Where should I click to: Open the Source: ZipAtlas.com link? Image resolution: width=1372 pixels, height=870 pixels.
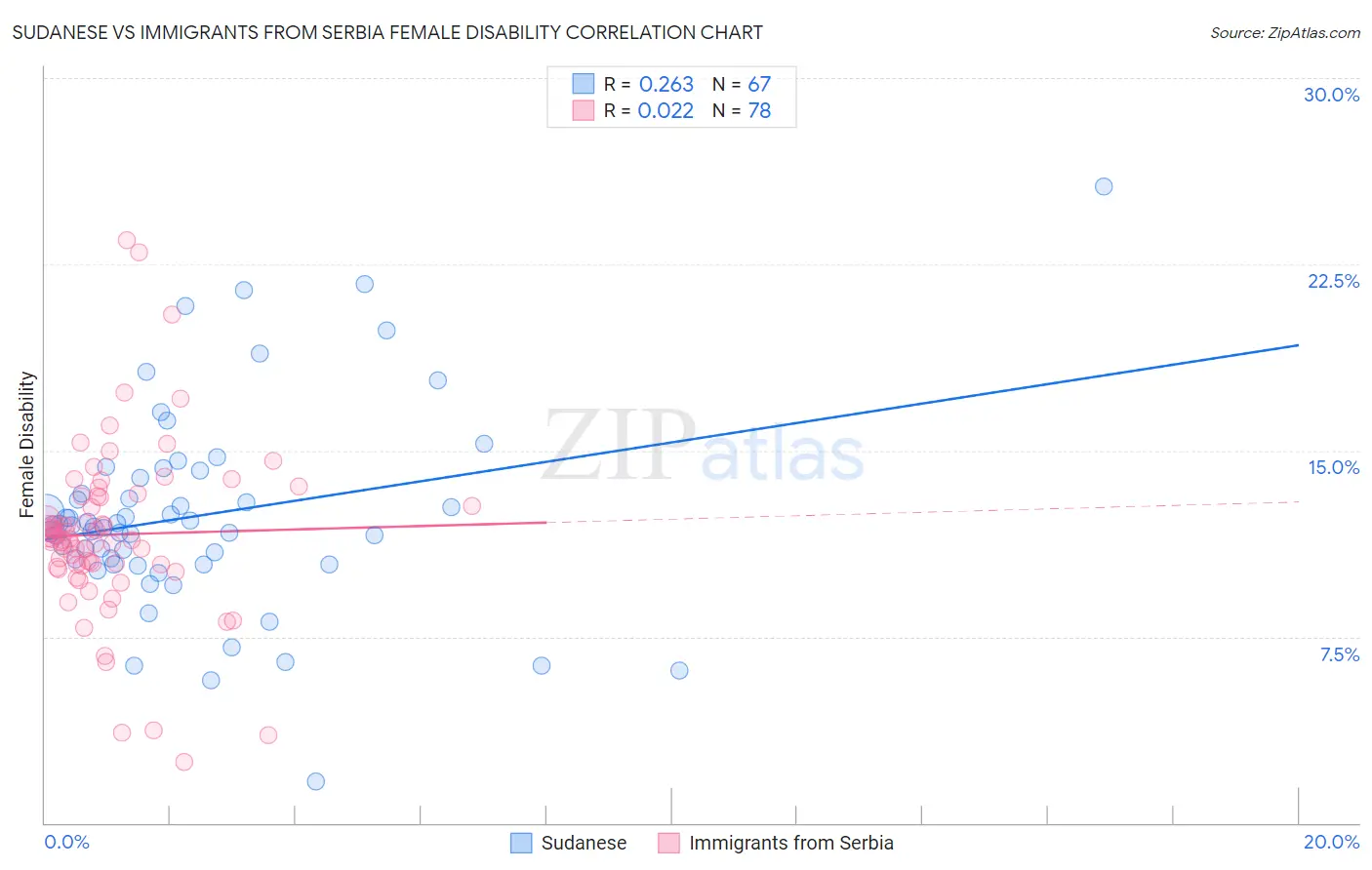1285,32
